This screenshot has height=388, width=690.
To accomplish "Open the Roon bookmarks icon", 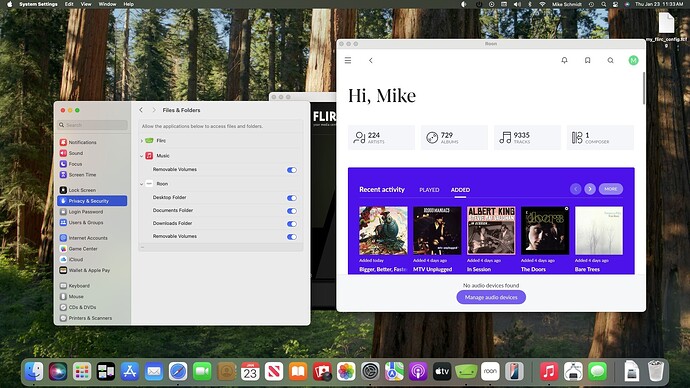I will [x=587, y=60].
